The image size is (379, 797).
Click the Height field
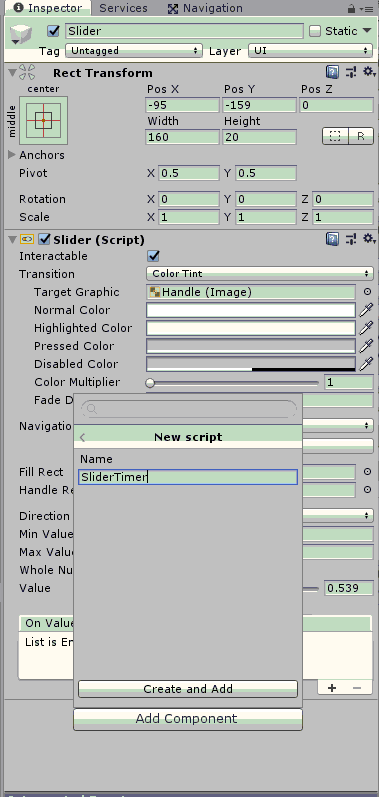point(259,137)
